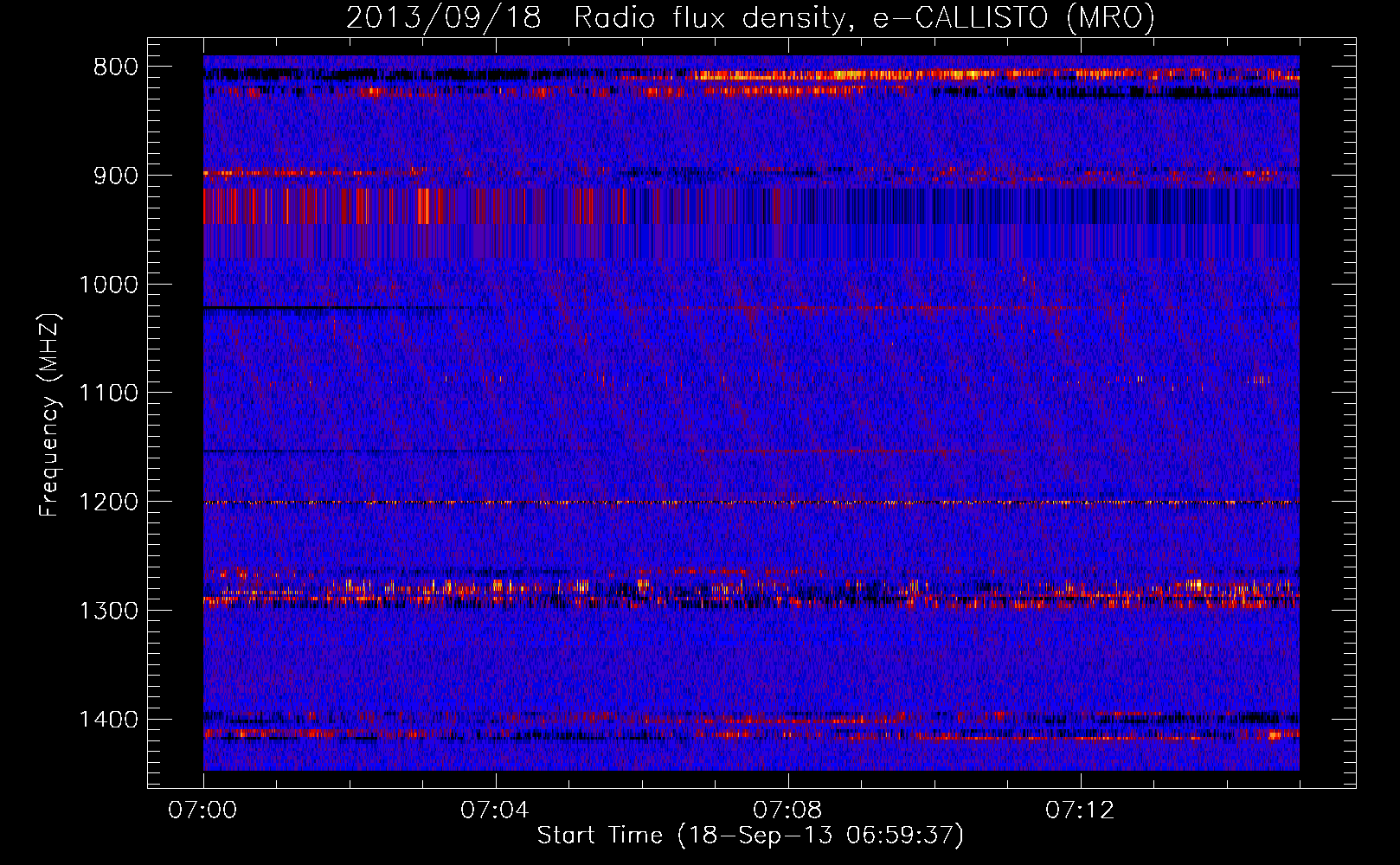
Task: Click the 07:04 time tick label
Action: [x=495, y=811]
